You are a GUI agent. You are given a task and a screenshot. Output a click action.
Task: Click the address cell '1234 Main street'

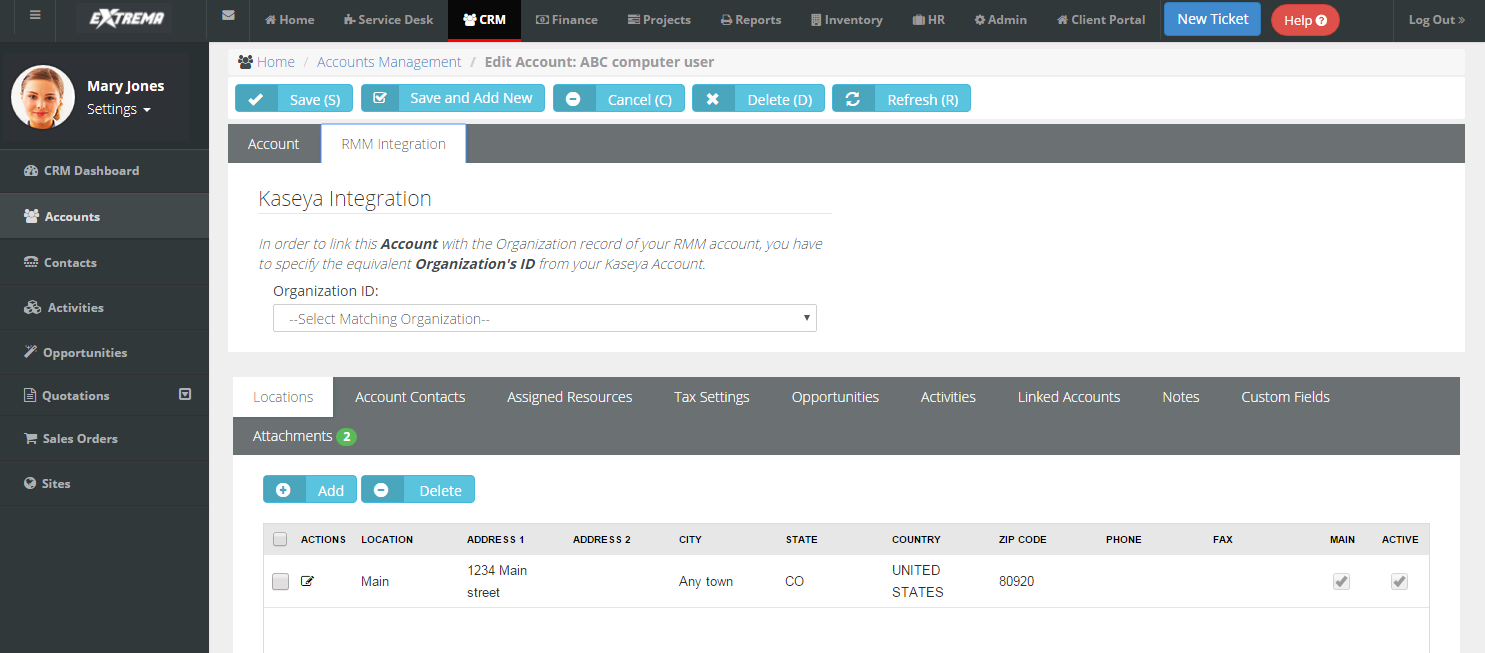(497, 581)
